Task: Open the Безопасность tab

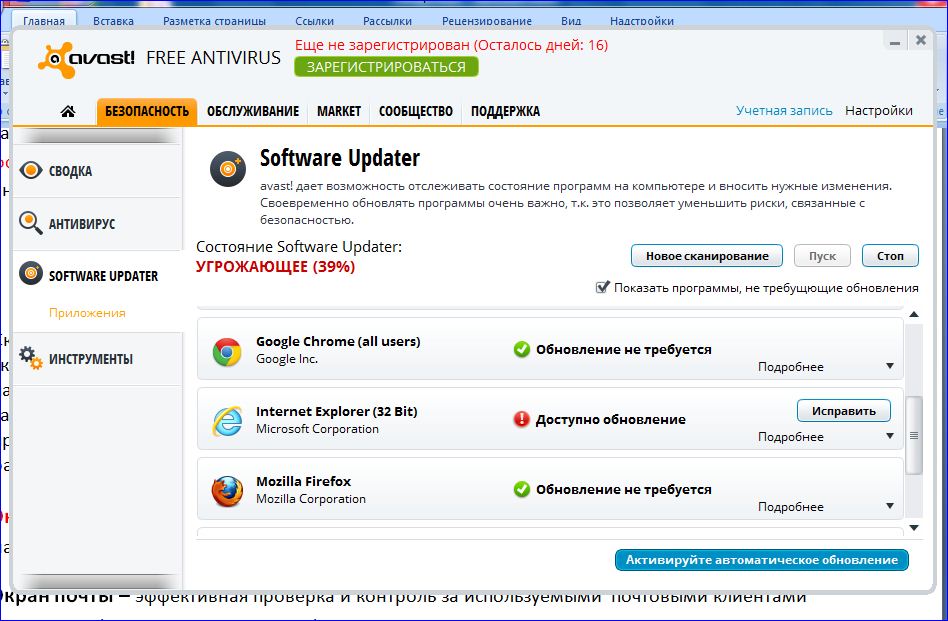Action: pyautogui.click(x=147, y=112)
